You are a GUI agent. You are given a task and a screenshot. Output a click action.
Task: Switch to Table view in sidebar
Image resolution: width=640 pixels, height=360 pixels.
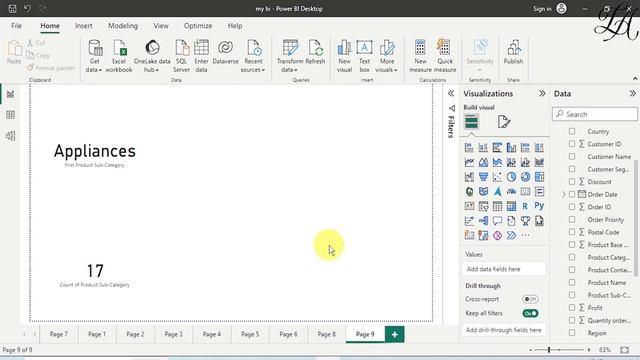[10, 115]
